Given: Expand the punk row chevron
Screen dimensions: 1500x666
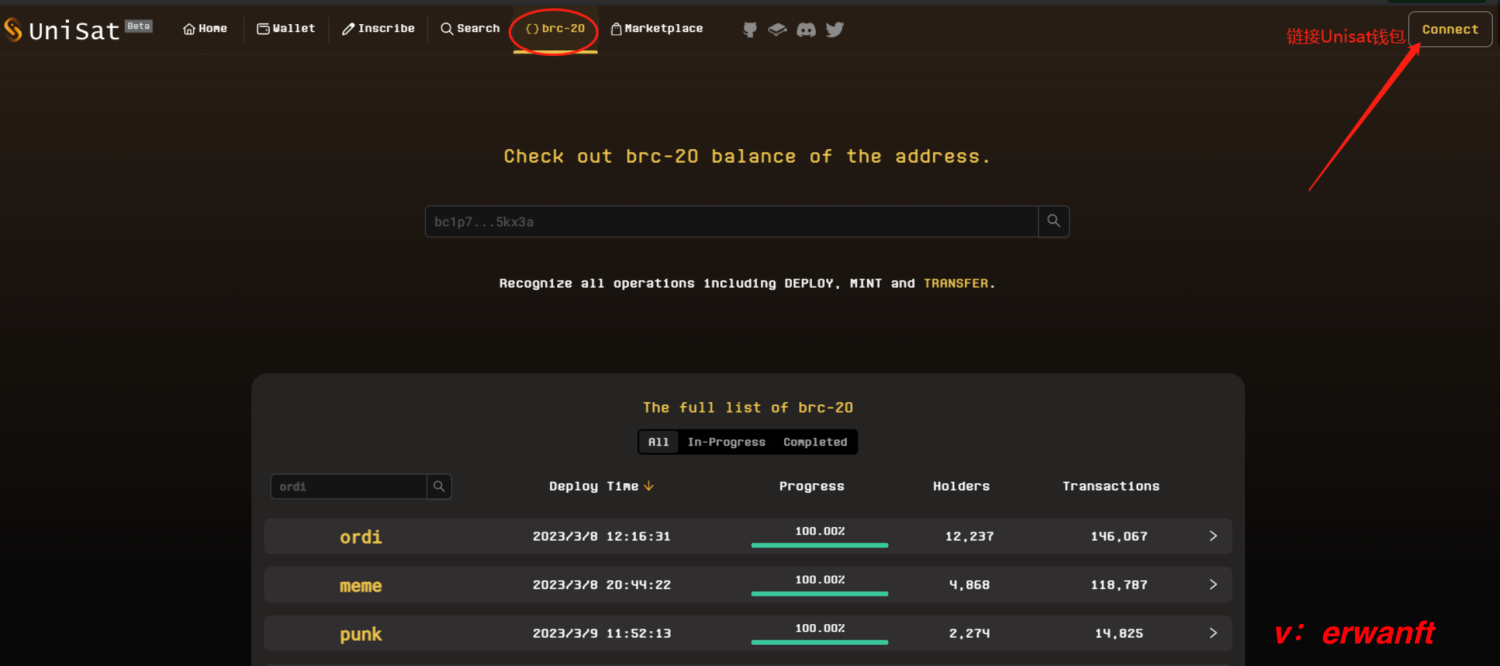Looking at the screenshot, I should 1213,633.
